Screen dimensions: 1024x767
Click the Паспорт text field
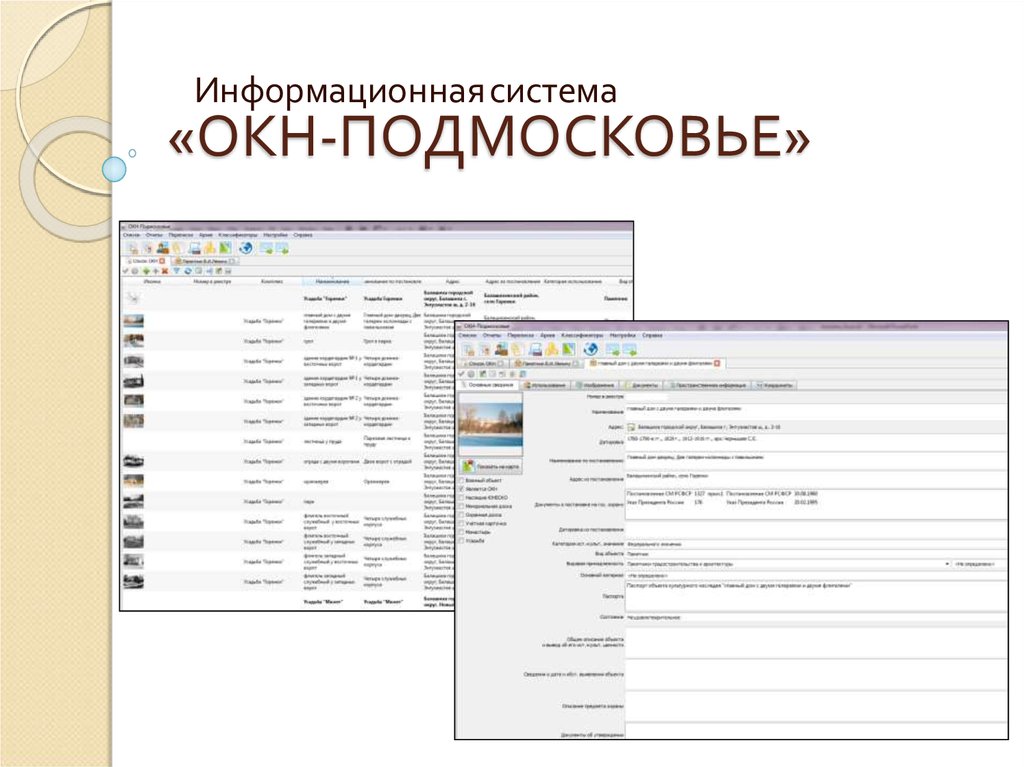(x=815, y=596)
